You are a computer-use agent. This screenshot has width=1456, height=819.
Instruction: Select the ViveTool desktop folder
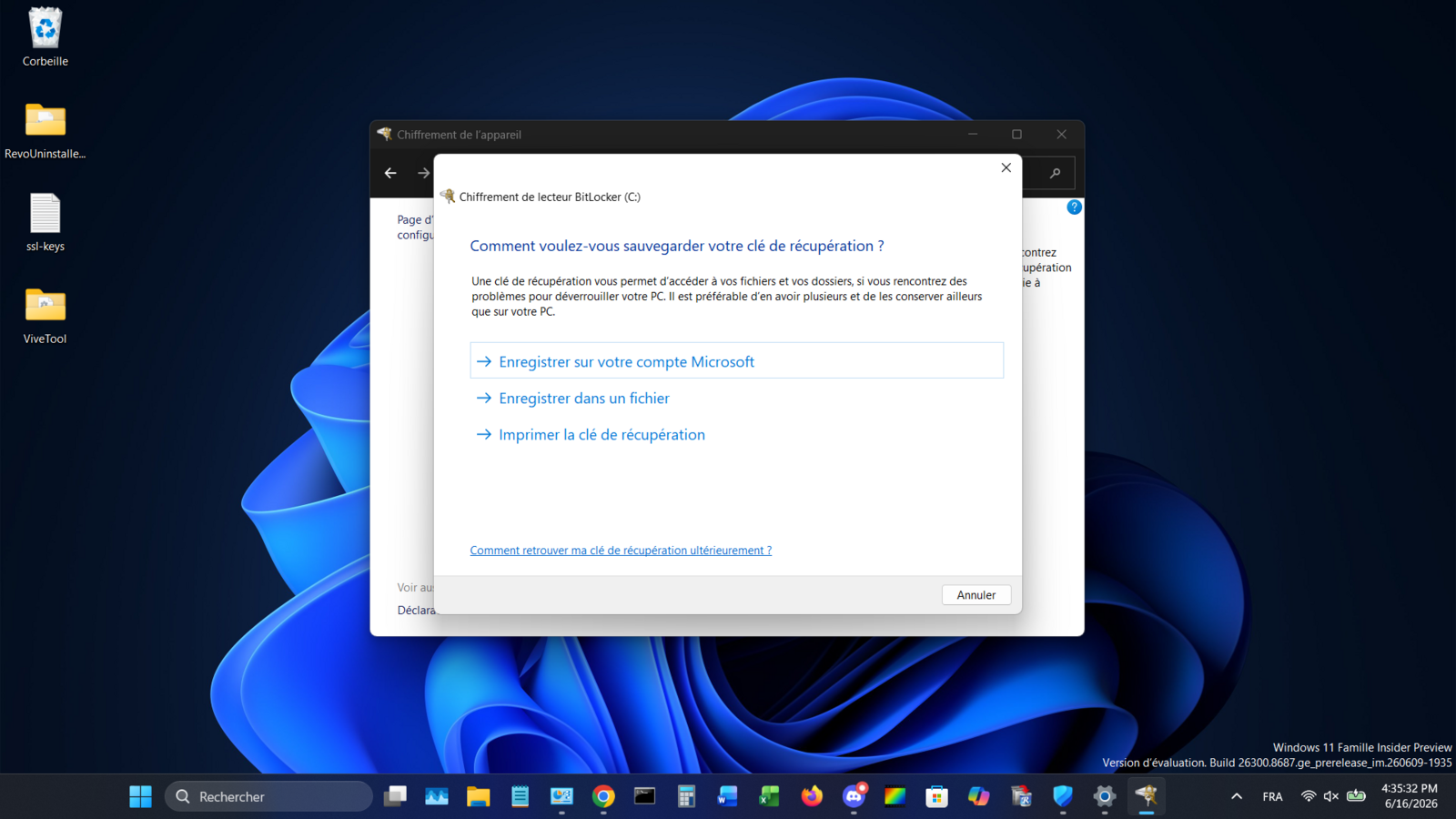(x=45, y=316)
